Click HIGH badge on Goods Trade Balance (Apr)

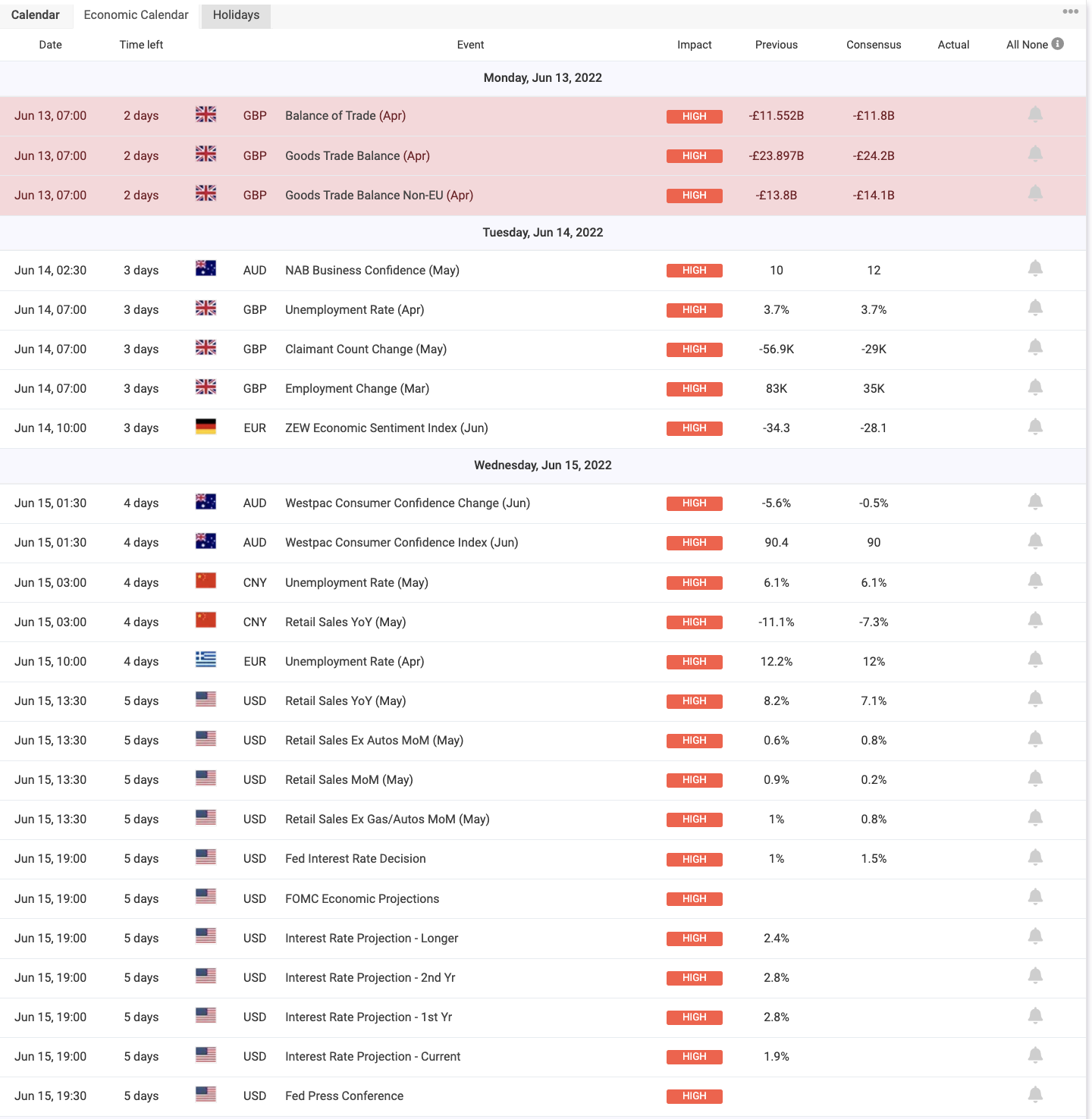tap(695, 156)
